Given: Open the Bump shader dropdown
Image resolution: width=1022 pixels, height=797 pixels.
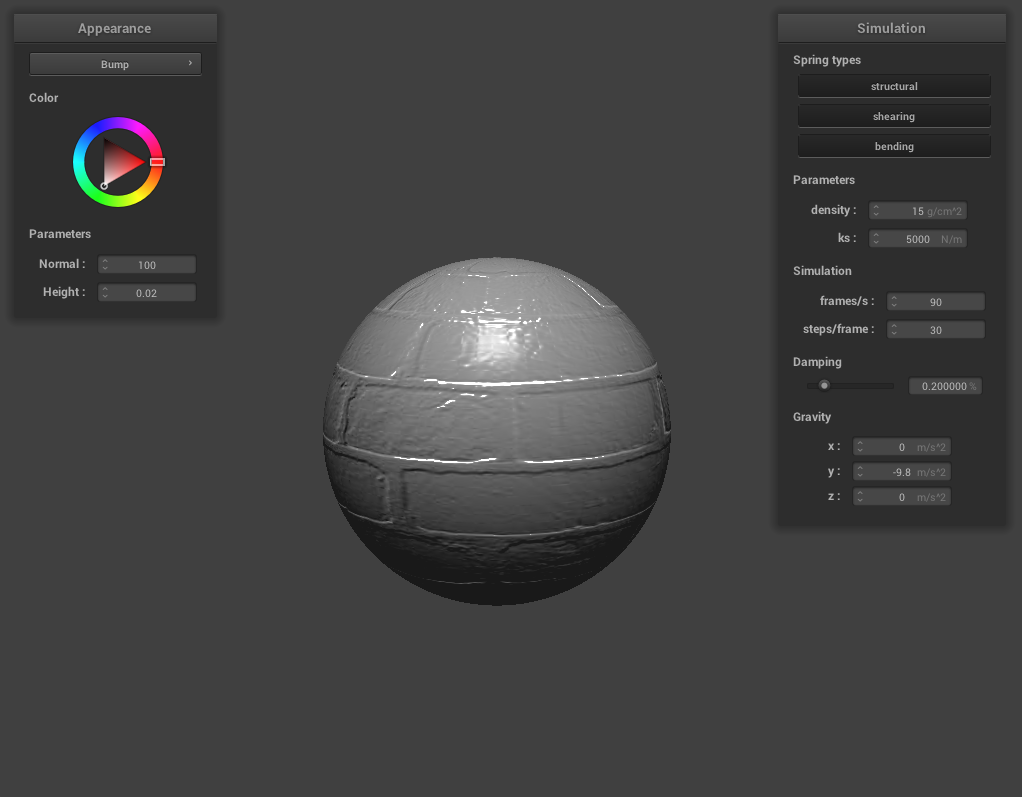Looking at the screenshot, I should tap(115, 64).
